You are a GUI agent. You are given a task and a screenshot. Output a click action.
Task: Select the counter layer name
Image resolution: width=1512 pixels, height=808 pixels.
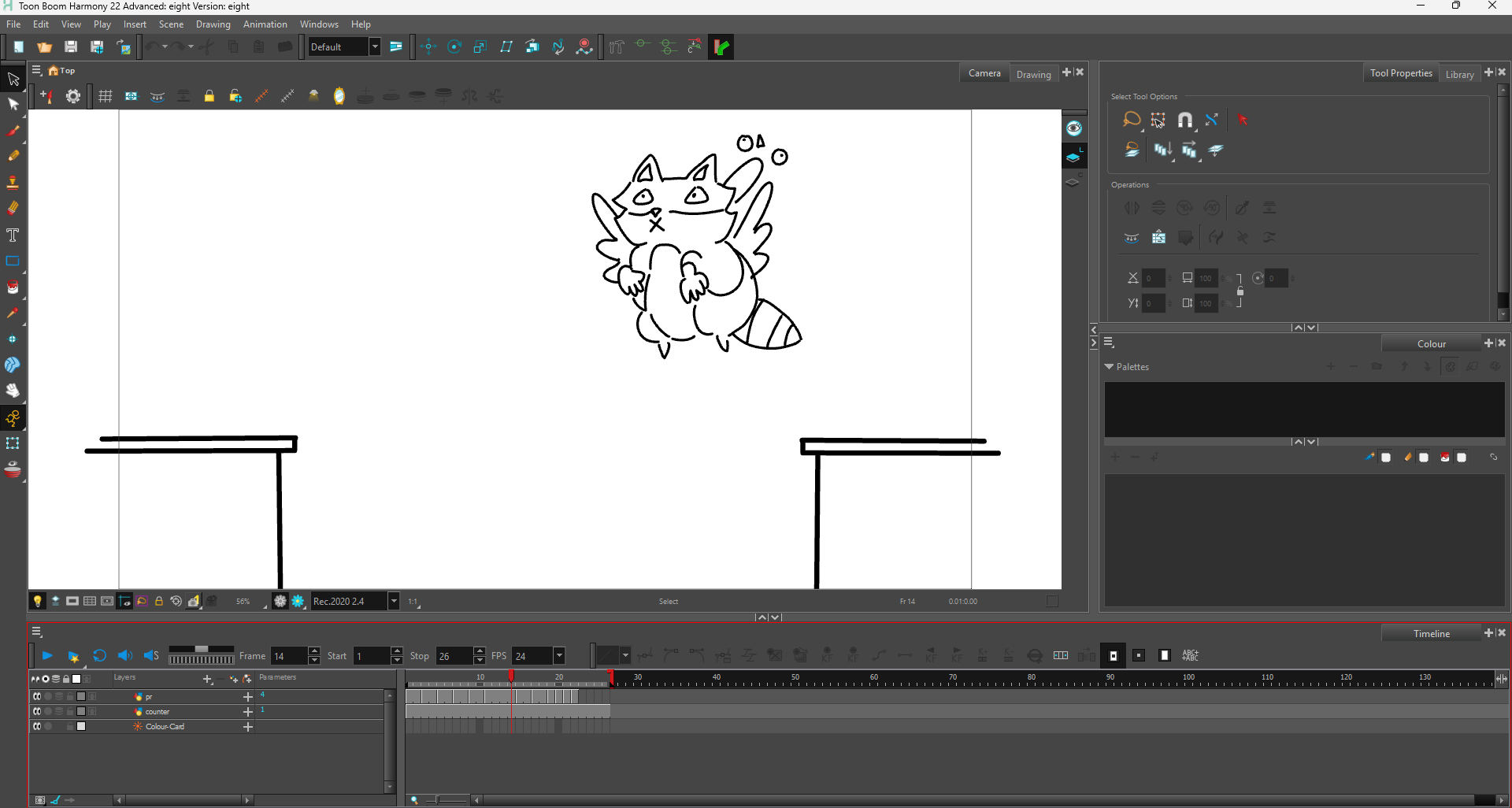pyautogui.click(x=157, y=712)
